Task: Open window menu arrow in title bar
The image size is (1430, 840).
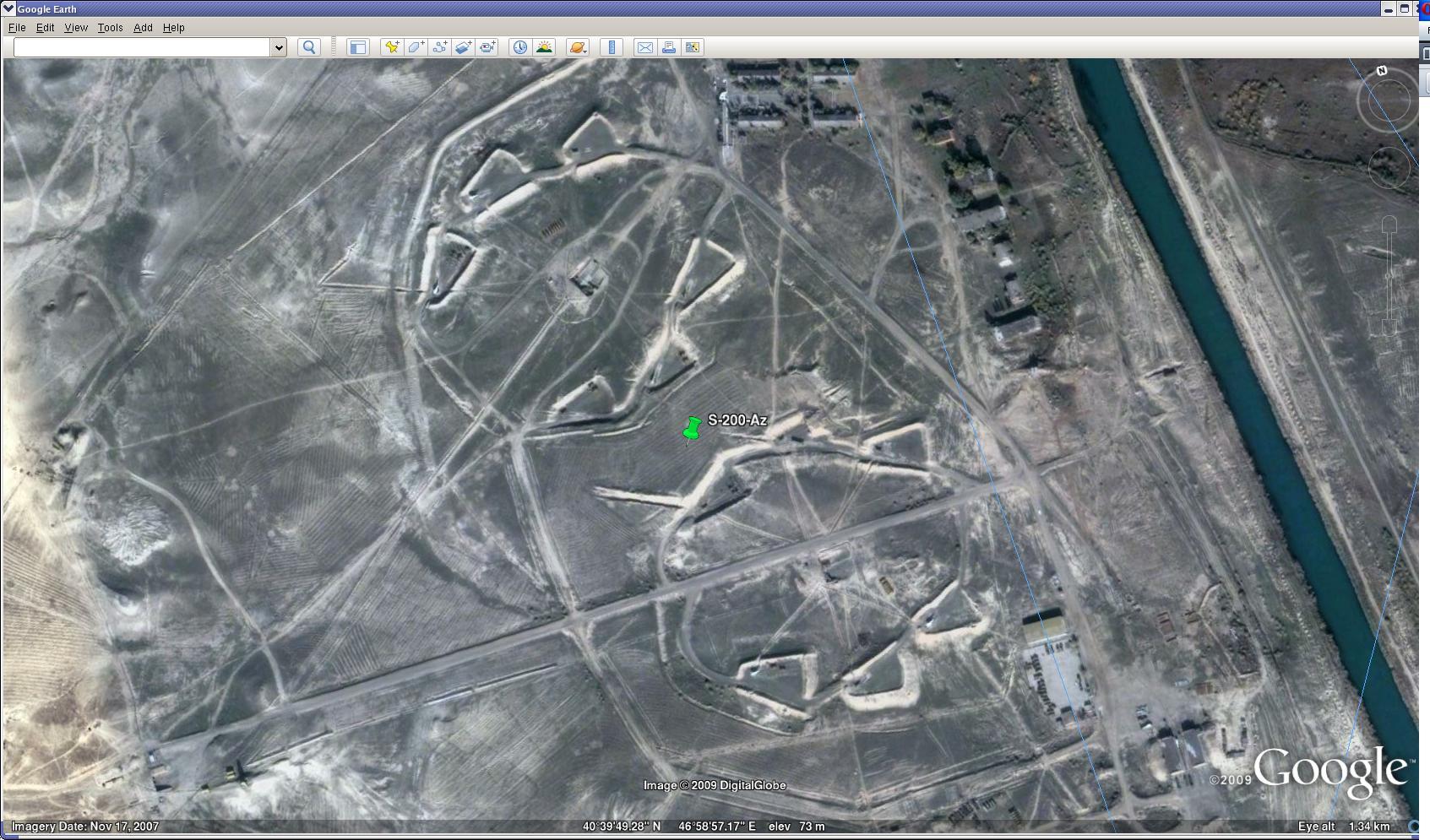Action: [x=8, y=8]
